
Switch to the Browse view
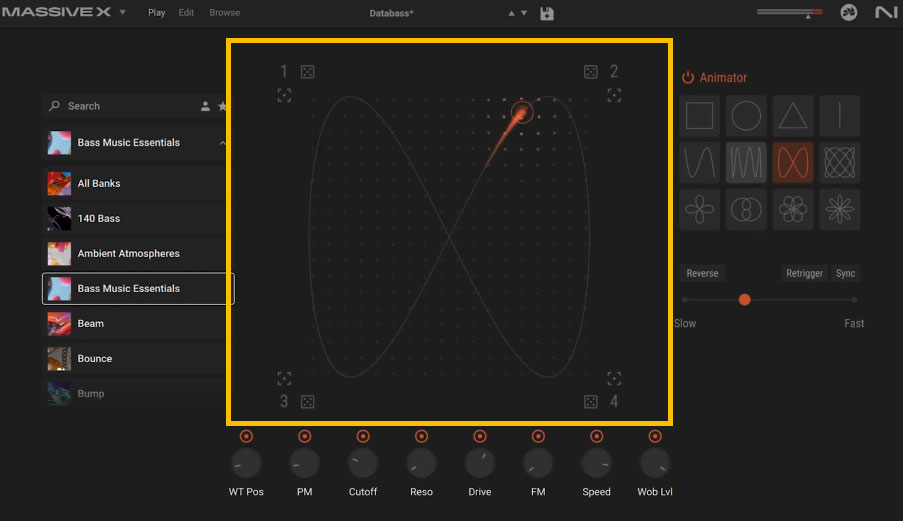point(225,13)
